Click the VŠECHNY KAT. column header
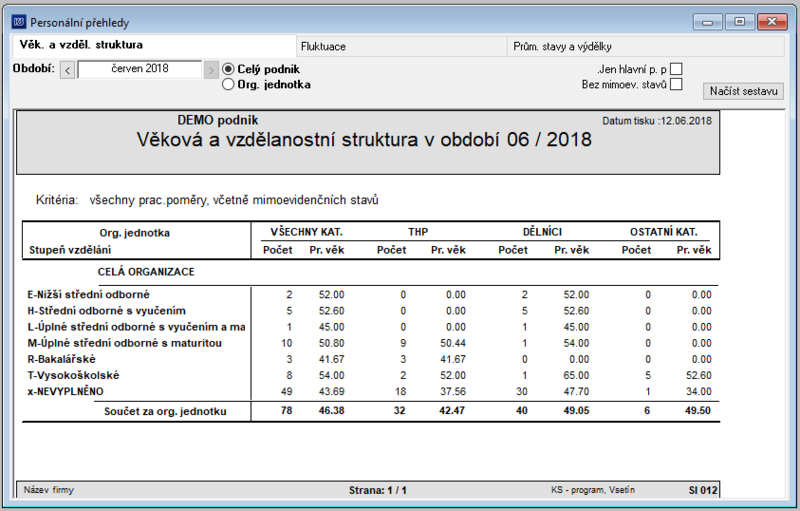The image size is (800, 511). (x=307, y=232)
